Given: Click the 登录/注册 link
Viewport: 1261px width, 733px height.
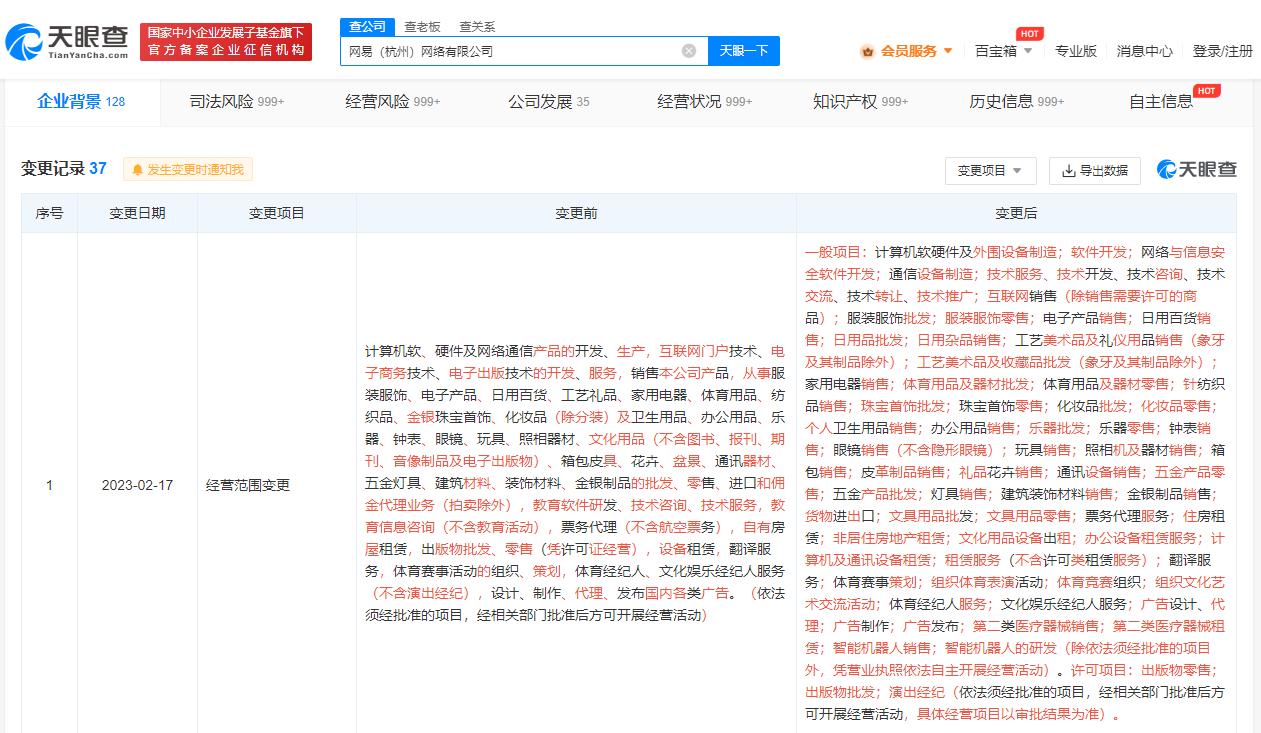Looking at the screenshot, I should coord(1222,51).
